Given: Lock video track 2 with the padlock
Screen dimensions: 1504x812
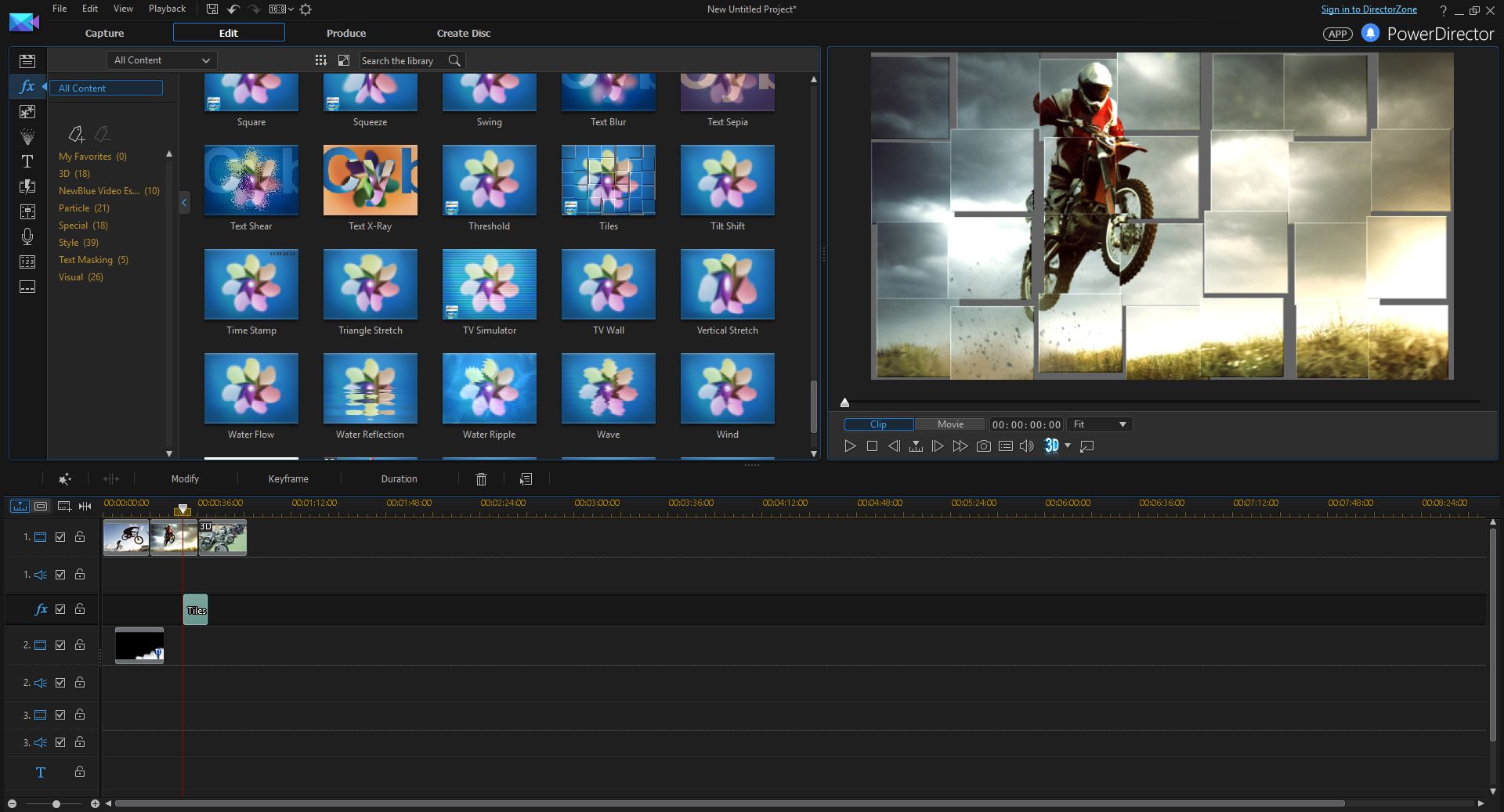Looking at the screenshot, I should coord(80,645).
